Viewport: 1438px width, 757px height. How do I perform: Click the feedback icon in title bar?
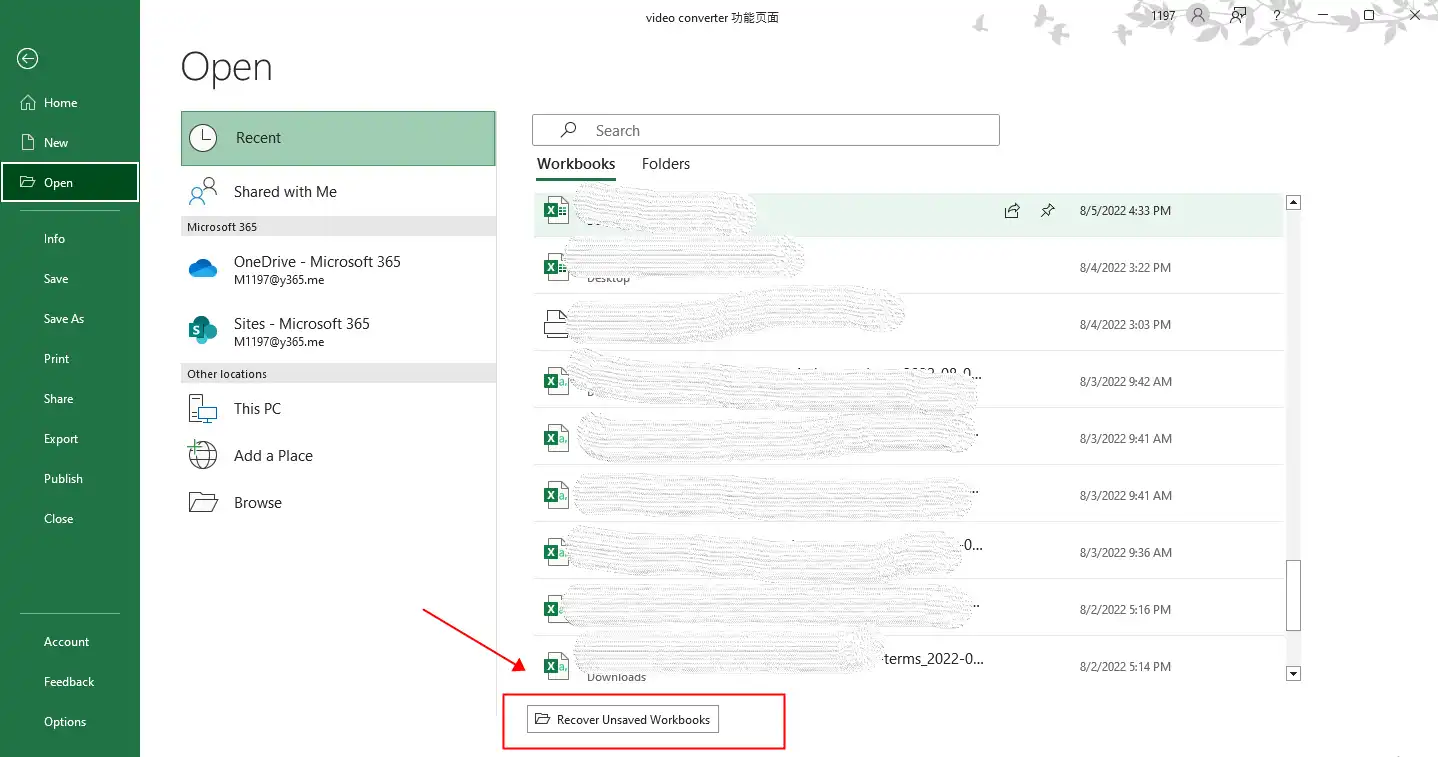[1239, 15]
